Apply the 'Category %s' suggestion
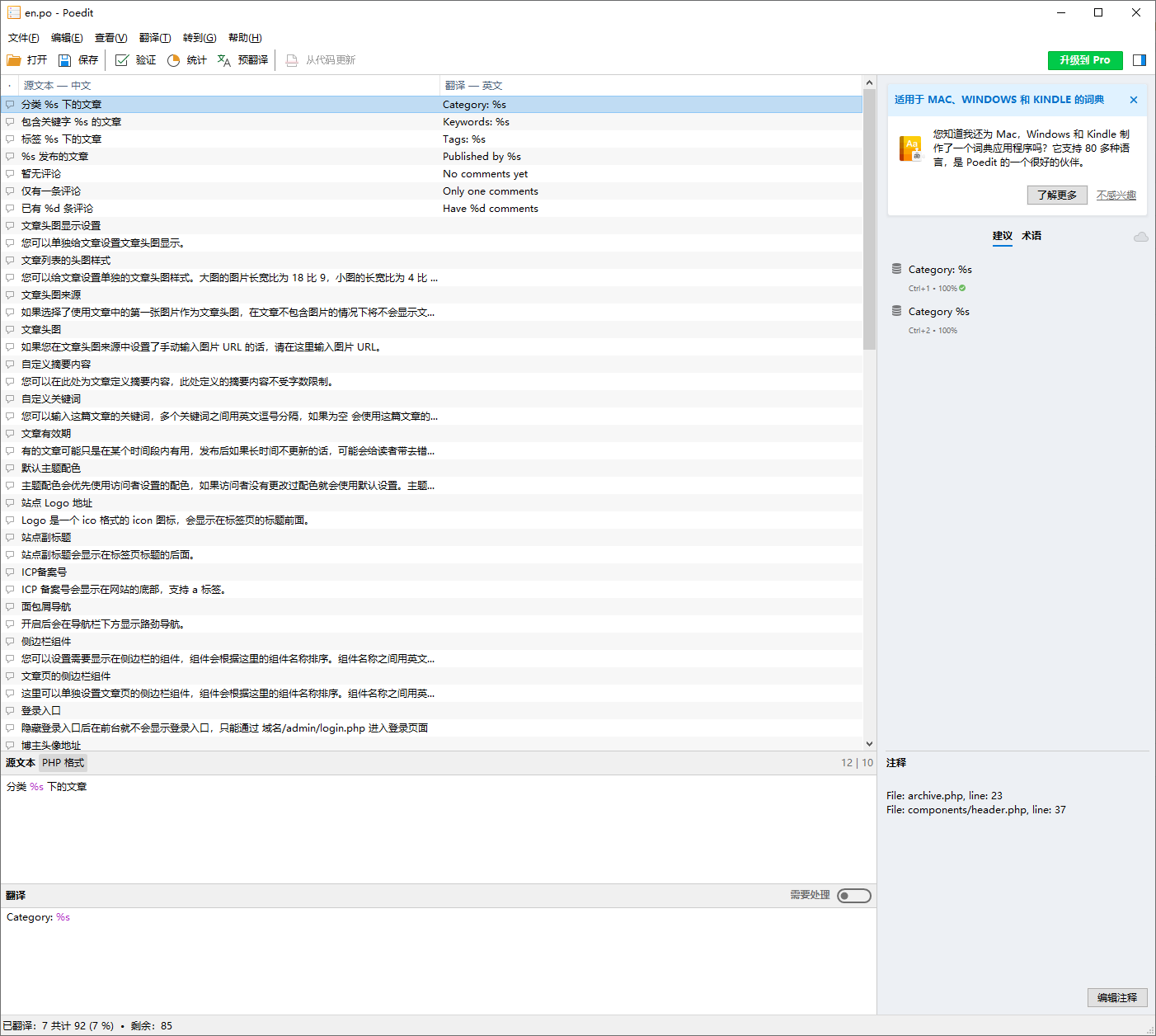This screenshot has width=1156, height=1036. [938, 312]
